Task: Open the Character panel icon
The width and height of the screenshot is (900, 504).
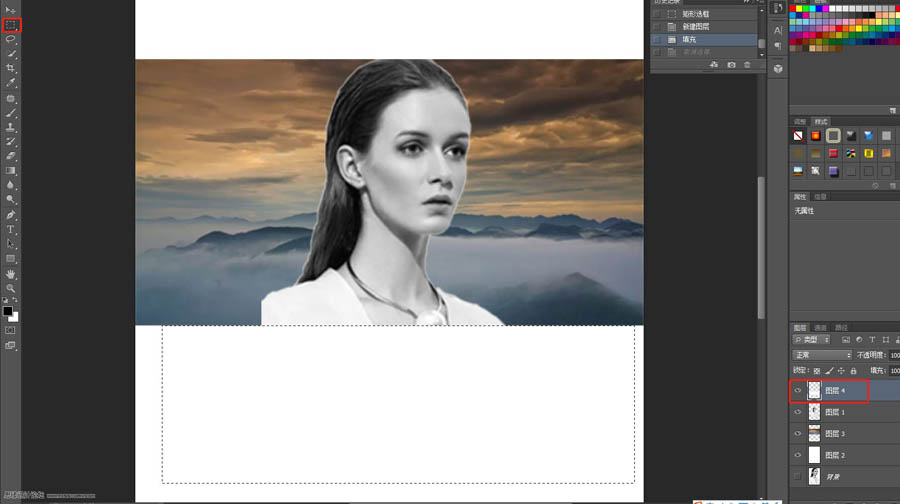Action: click(778, 30)
